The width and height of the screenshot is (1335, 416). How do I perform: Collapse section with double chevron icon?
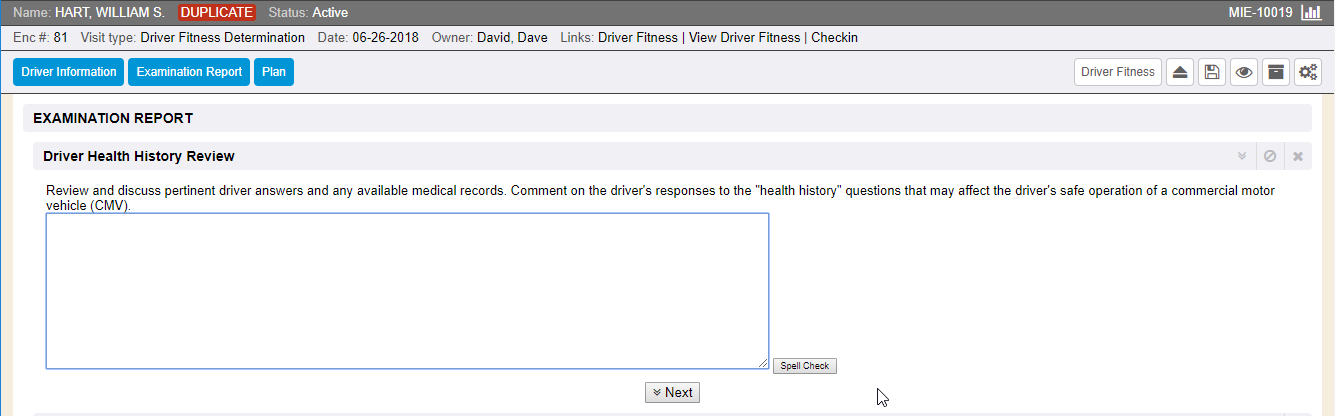1242,156
